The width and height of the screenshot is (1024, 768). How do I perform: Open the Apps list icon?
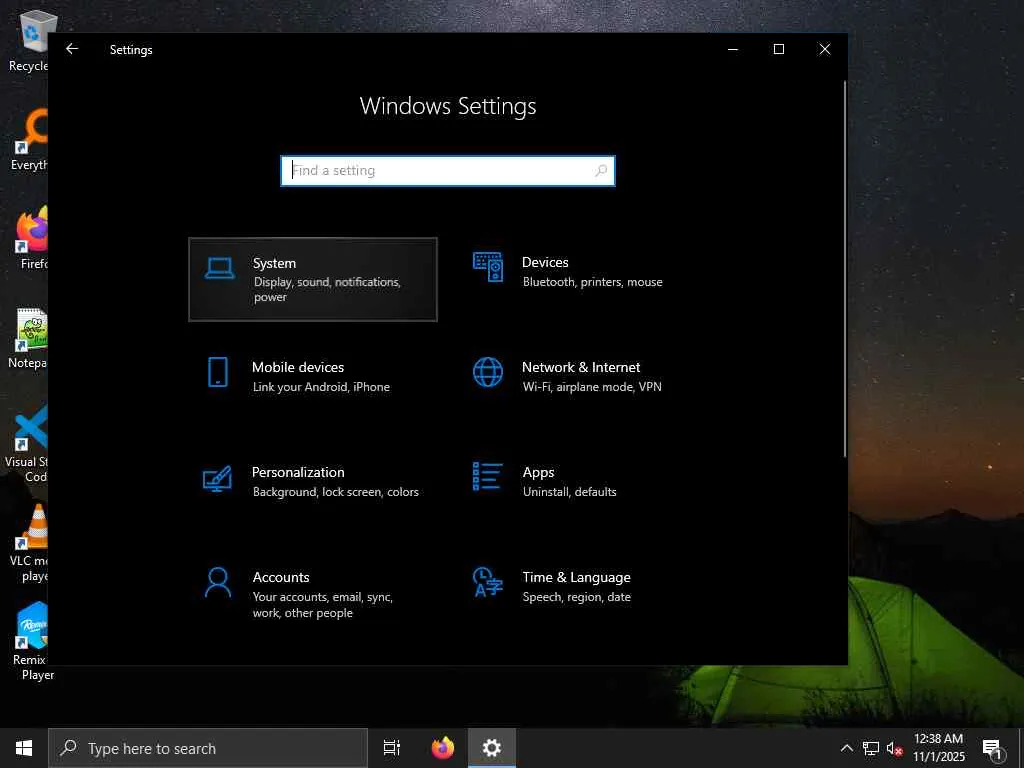487,476
